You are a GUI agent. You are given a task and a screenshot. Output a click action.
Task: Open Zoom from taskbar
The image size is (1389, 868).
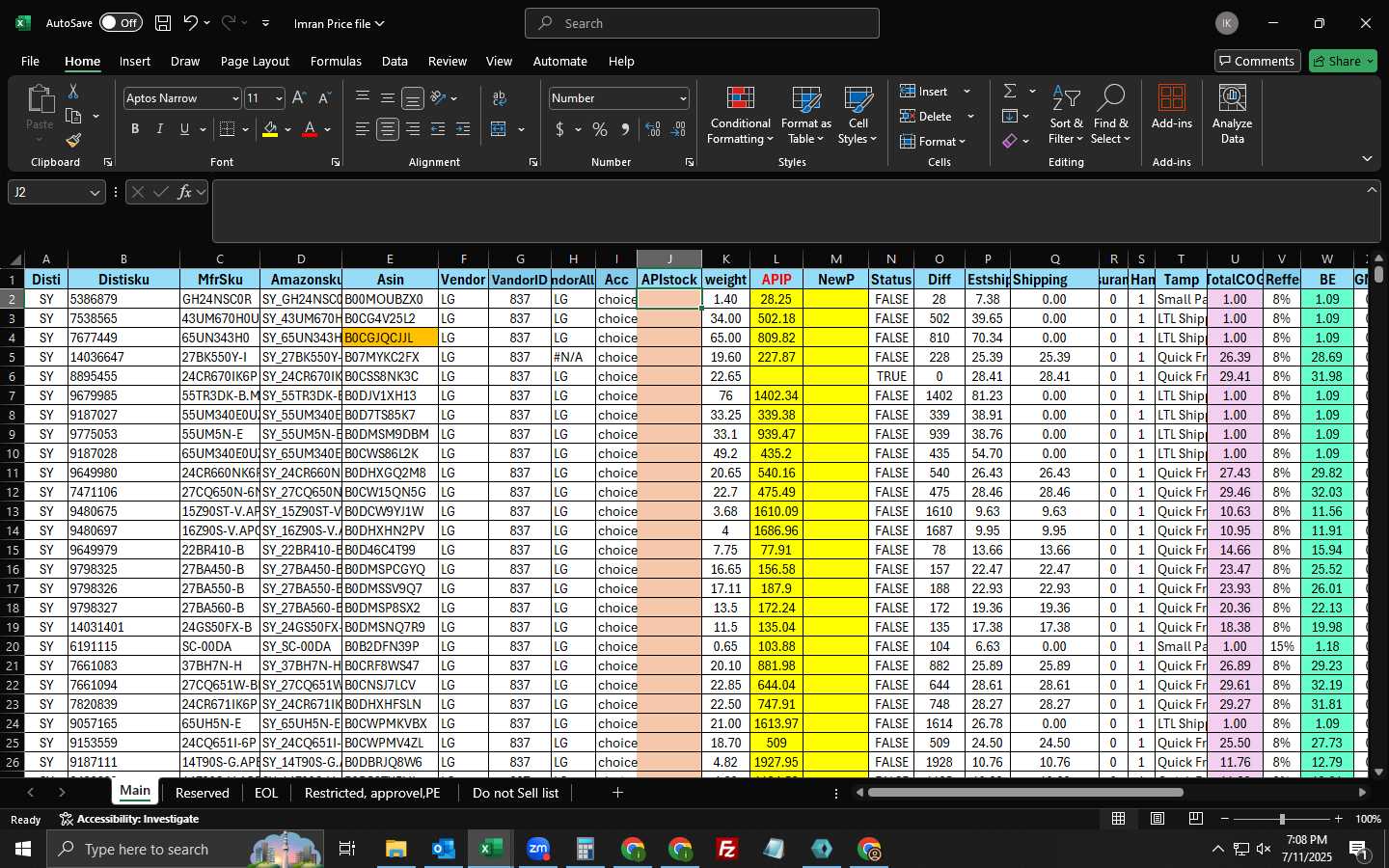[x=537, y=849]
